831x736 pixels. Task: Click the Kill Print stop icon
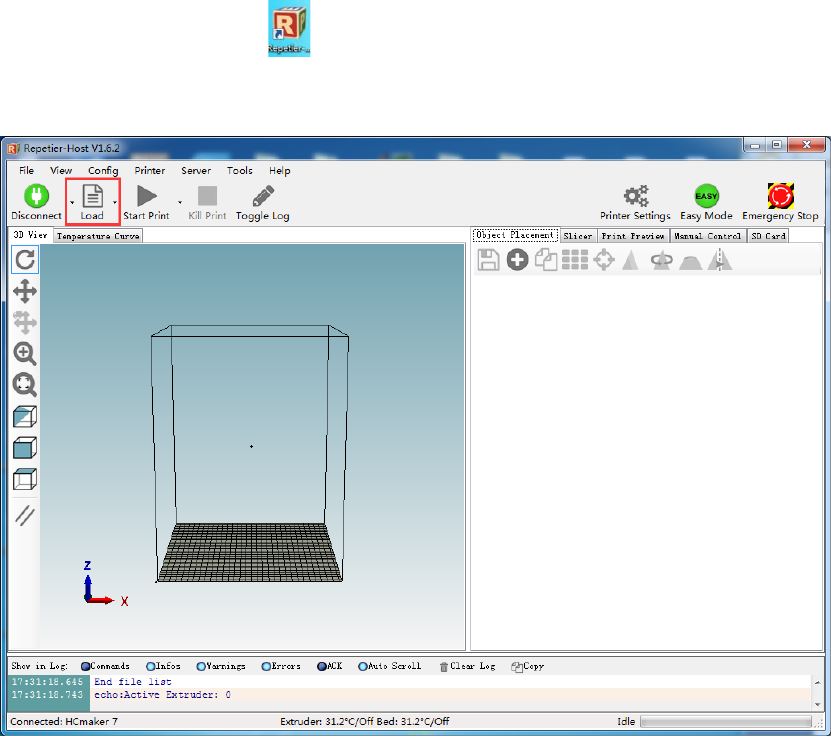coord(207,196)
